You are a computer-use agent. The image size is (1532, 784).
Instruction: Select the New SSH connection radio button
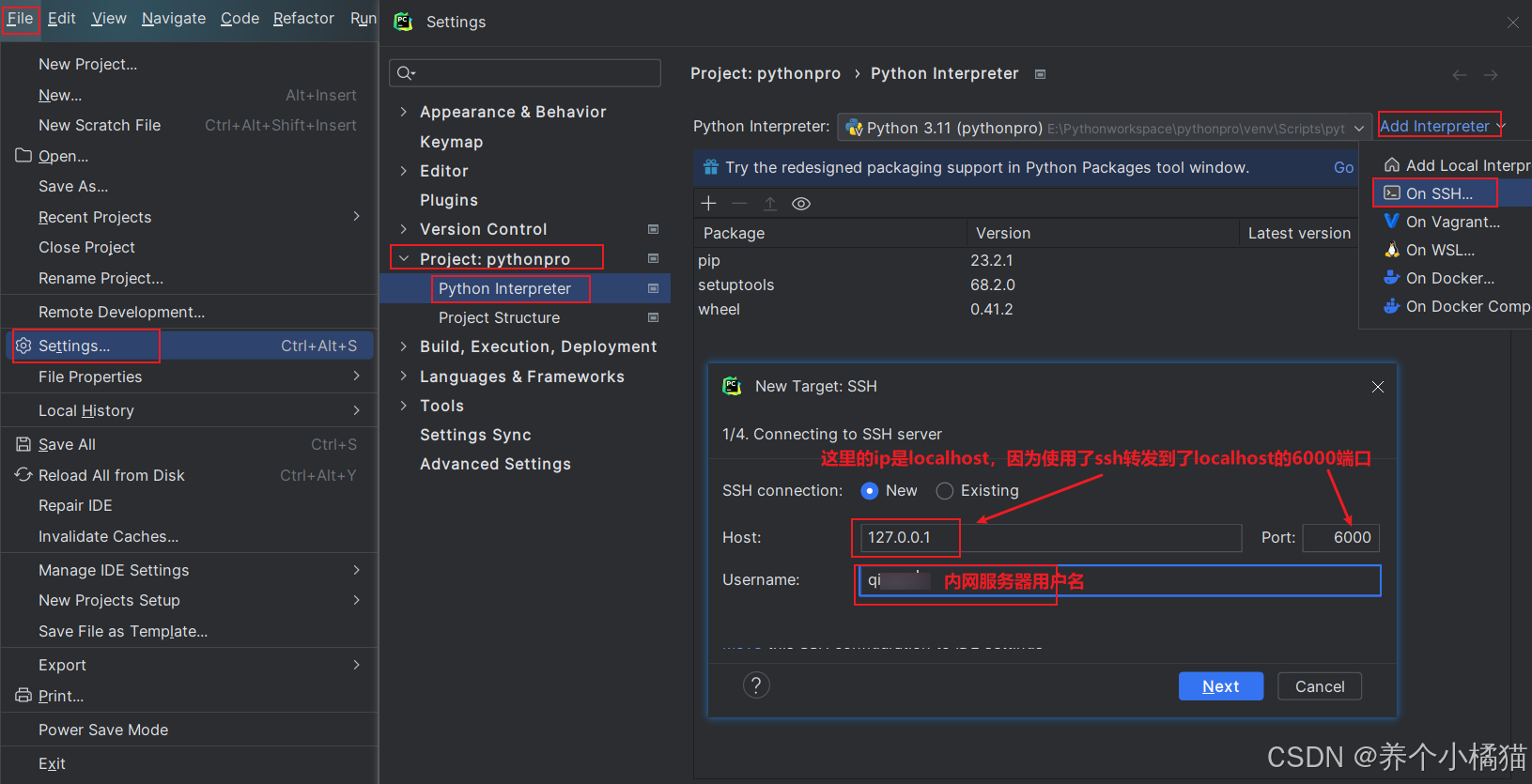[870, 491]
